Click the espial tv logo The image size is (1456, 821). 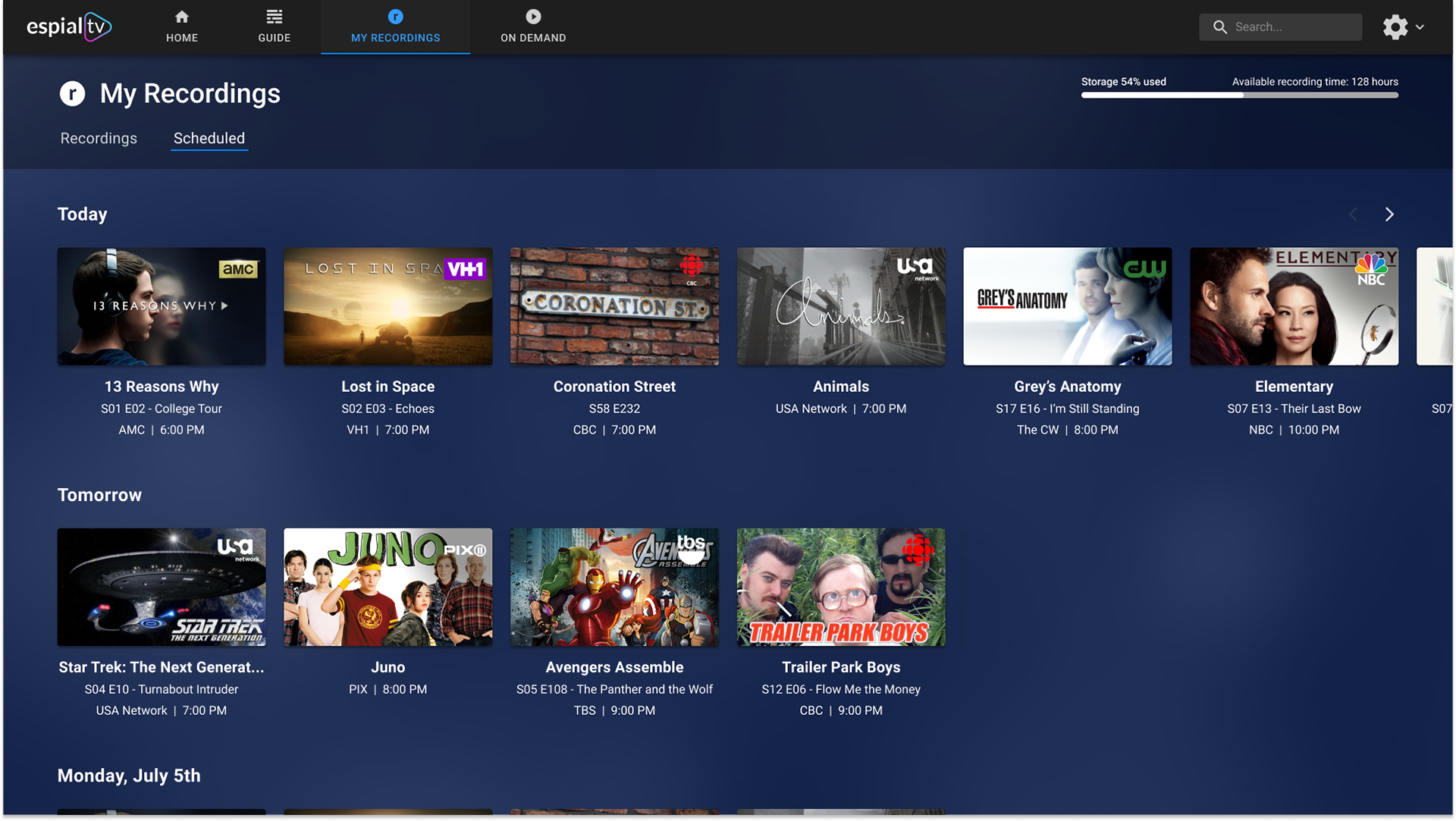click(69, 27)
